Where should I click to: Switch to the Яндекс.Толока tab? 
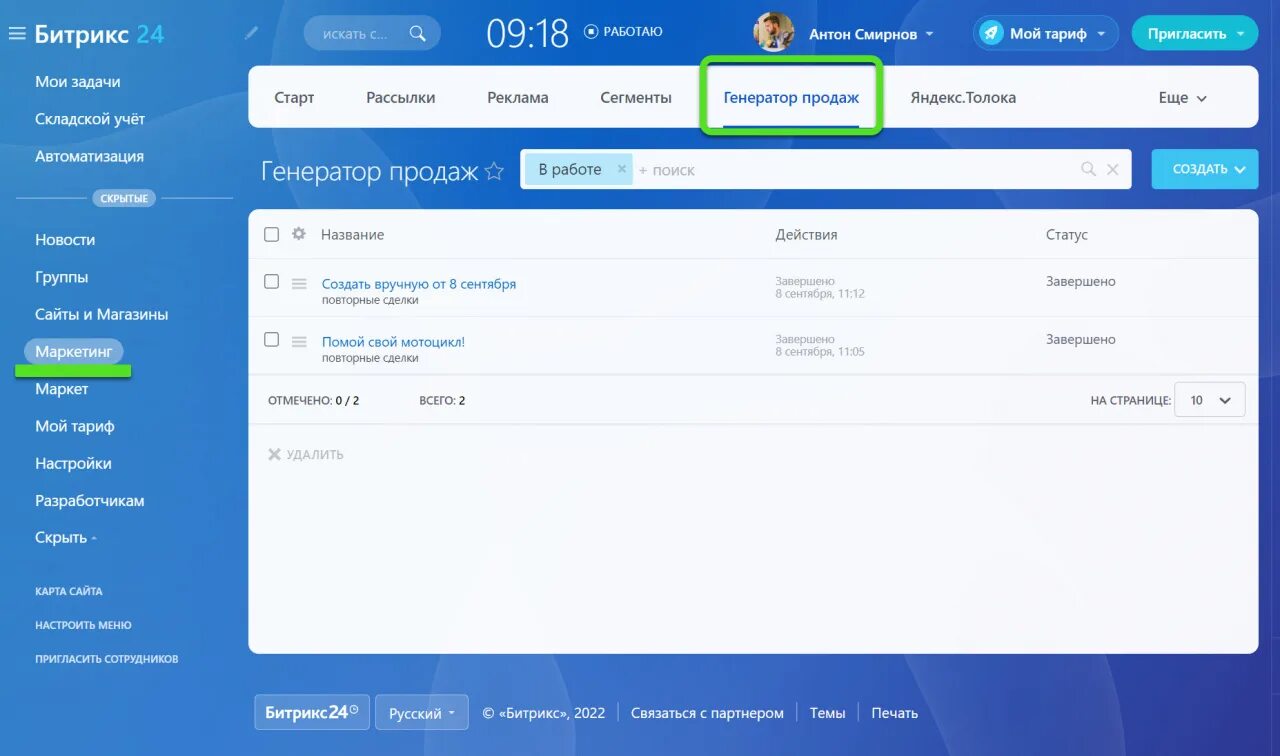pyautogui.click(x=963, y=98)
